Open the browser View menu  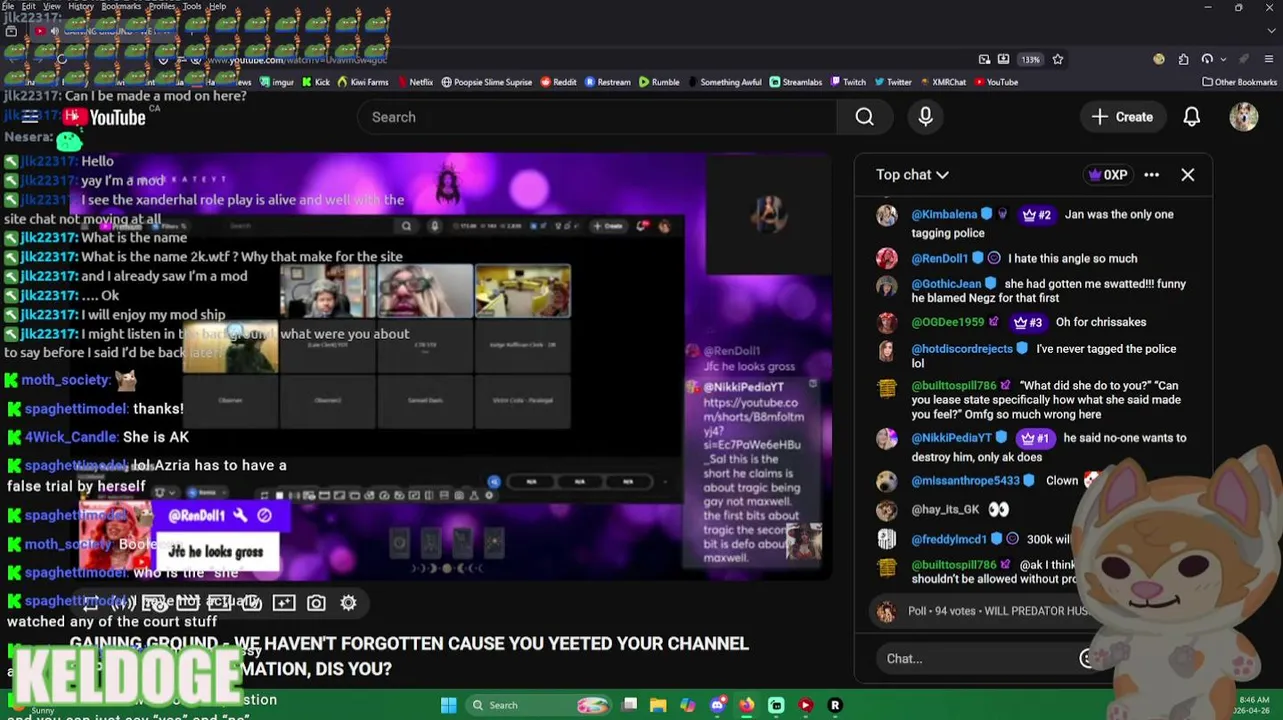click(52, 6)
